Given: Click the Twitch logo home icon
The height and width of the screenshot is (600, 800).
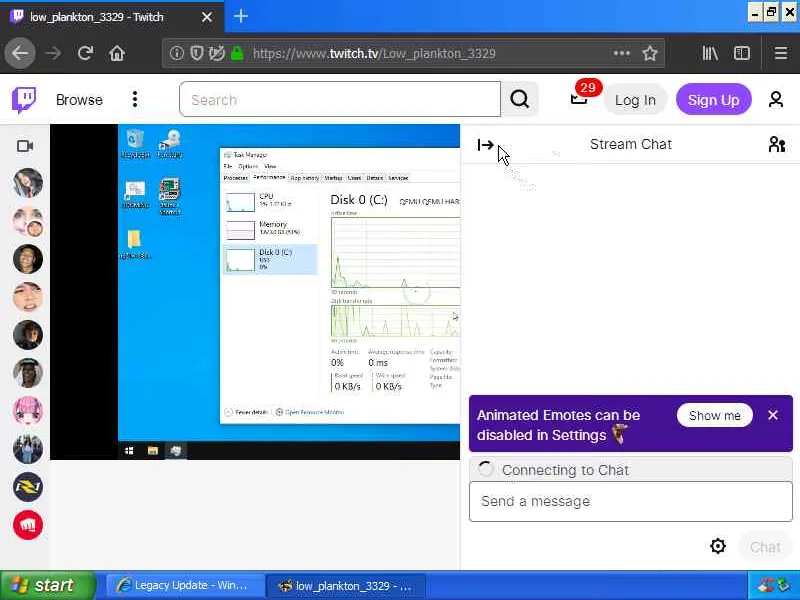Looking at the screenshot, I should pyautogui.click(x=23, y=99).
